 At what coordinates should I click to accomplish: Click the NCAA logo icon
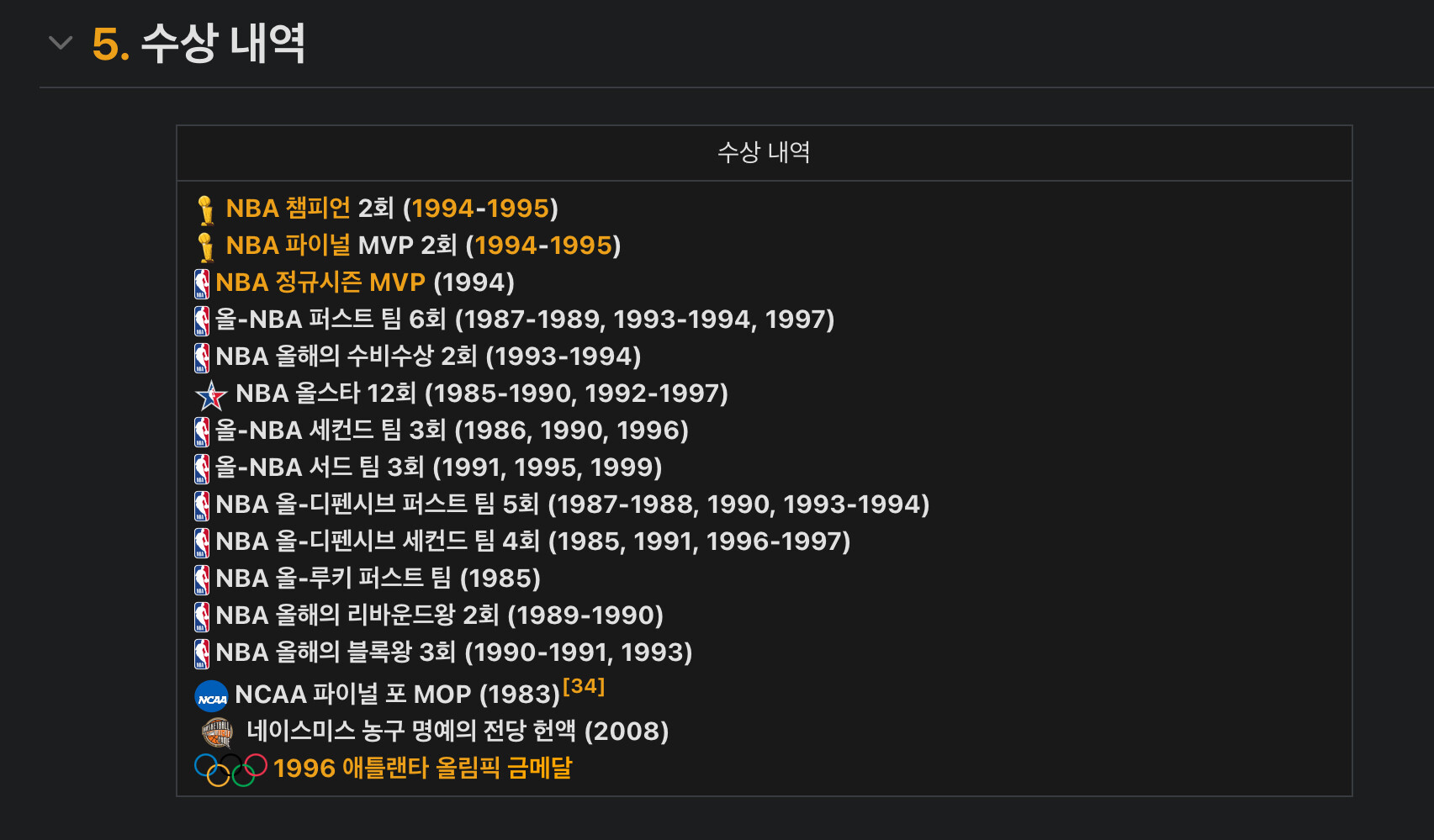tap(211, 696)
